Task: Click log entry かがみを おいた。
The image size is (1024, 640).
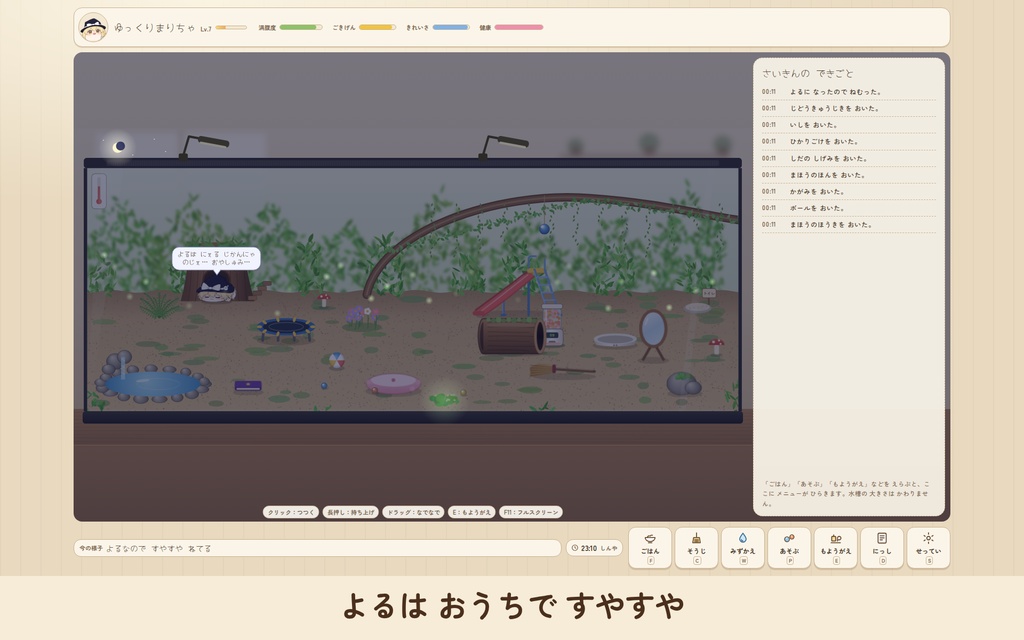Action: point(849,191)
